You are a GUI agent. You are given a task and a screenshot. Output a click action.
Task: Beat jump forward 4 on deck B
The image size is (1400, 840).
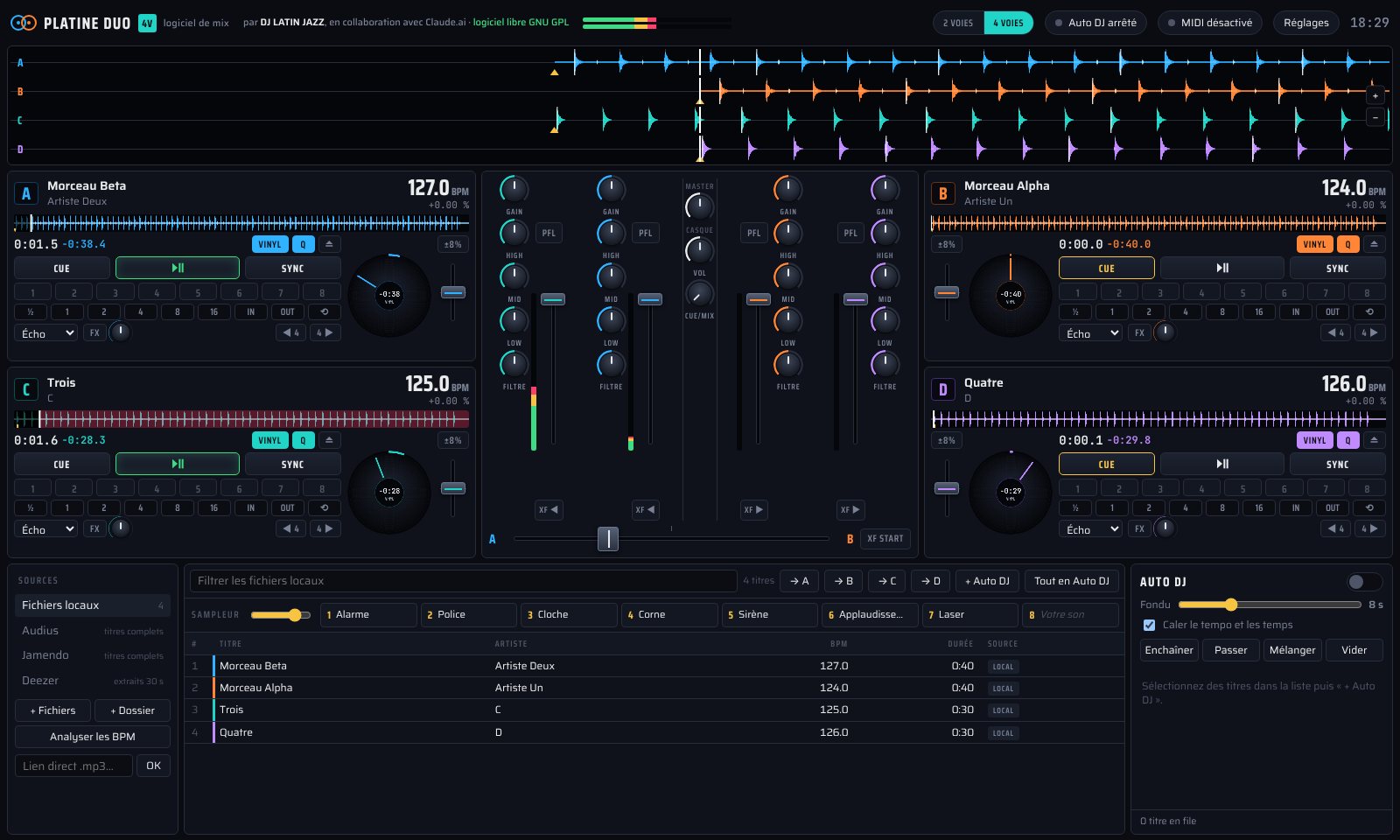click(x=1369, y=332)
